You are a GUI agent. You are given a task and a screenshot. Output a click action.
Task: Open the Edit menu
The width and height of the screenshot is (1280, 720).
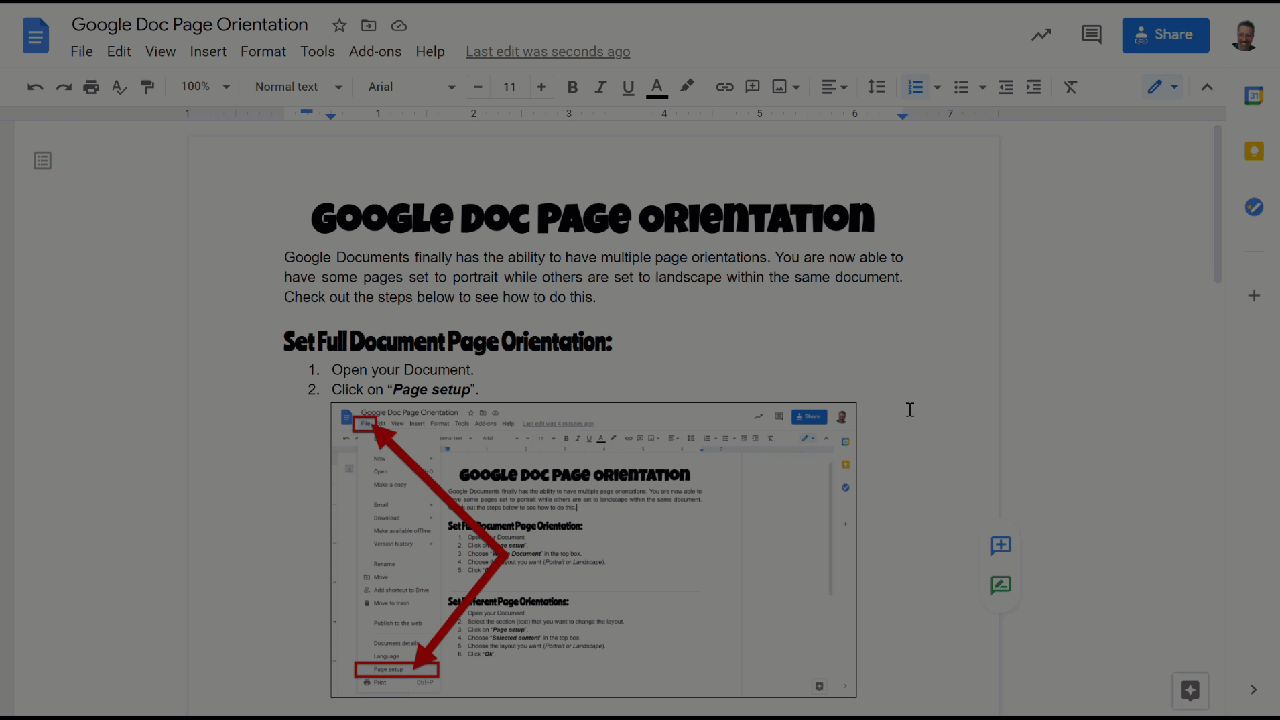pos(119,51)
